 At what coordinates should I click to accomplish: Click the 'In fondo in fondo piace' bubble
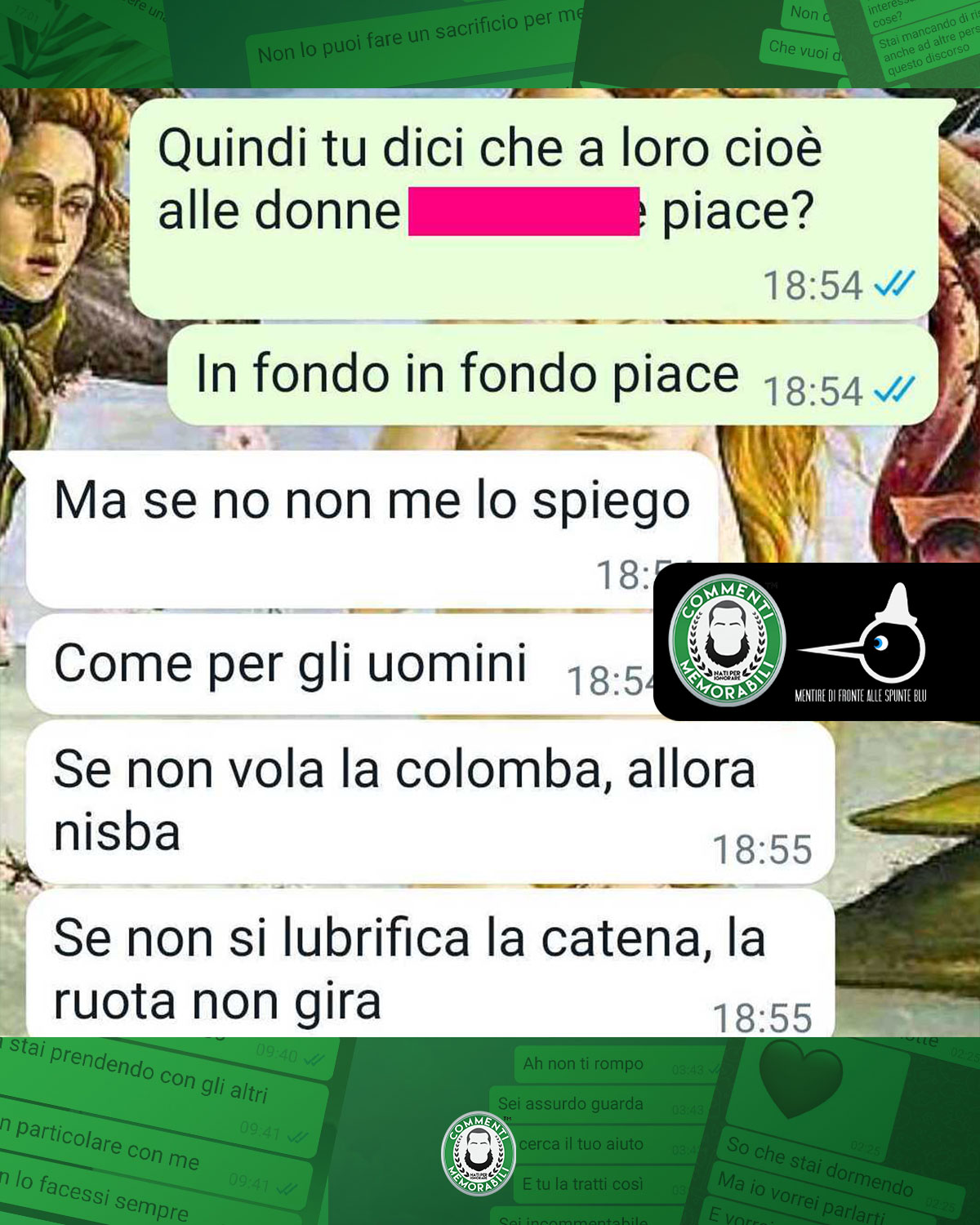[553, 375]
